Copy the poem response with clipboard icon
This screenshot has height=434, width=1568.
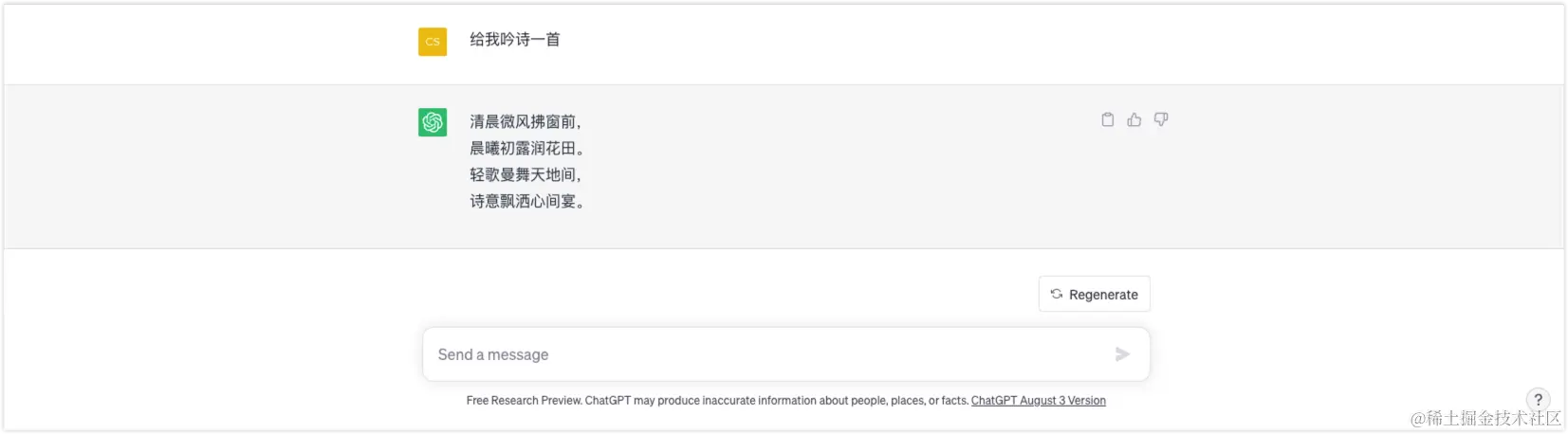click(1107, 119)
